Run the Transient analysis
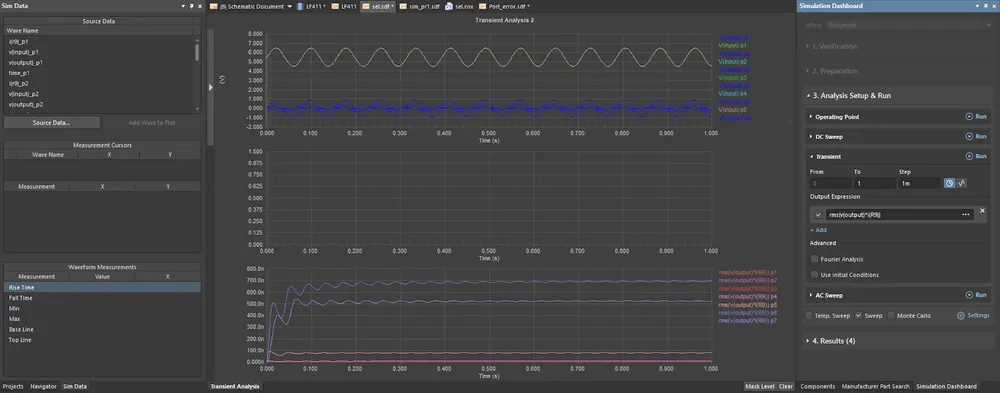Screen dimensions: 1000x393 (x=976, y=156)
